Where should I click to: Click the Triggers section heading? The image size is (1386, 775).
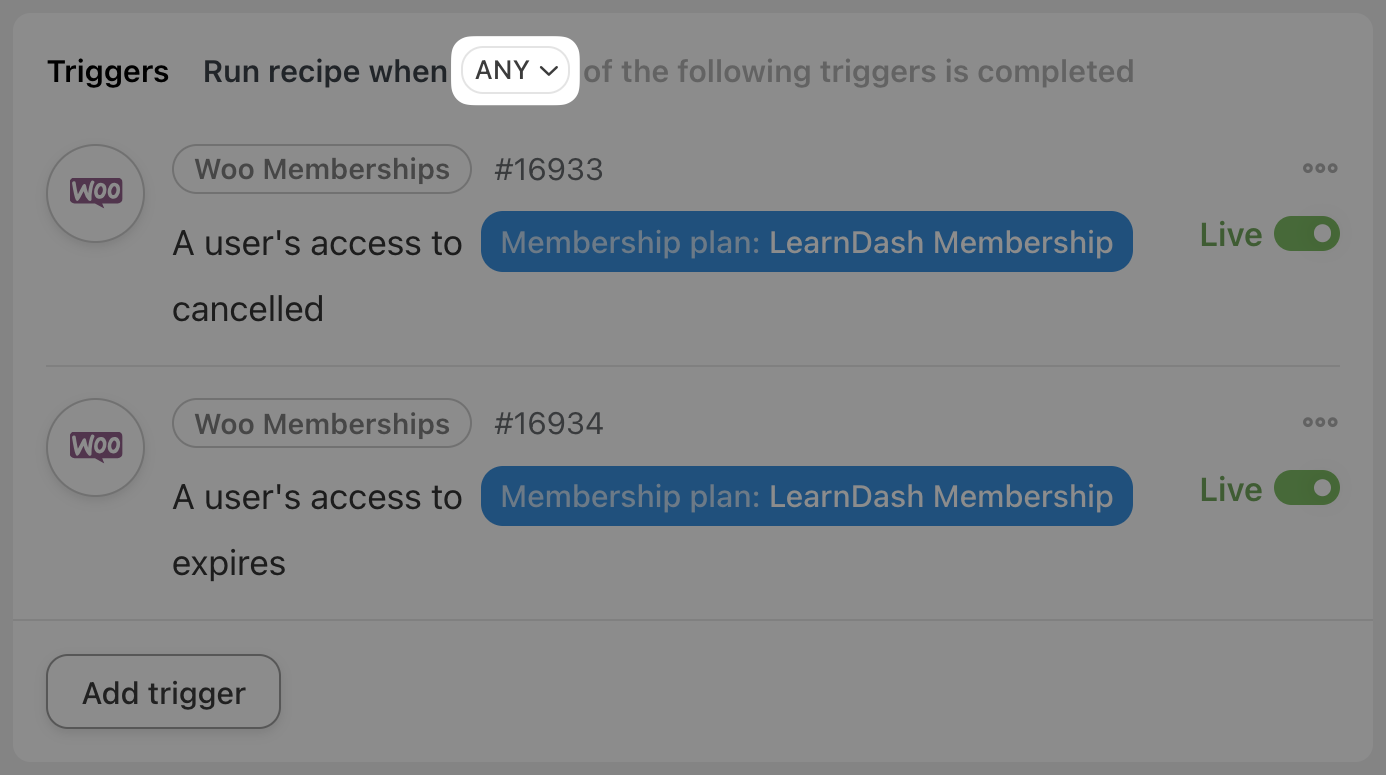[108, 72]
